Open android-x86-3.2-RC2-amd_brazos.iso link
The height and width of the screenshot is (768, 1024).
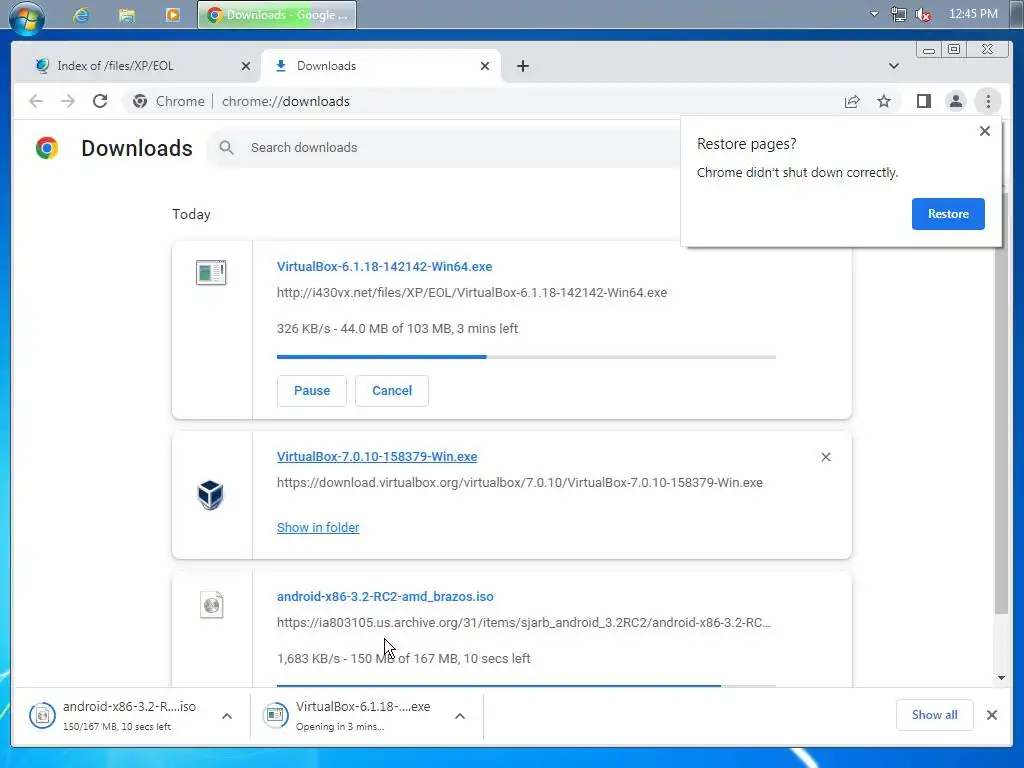[385, 596]
